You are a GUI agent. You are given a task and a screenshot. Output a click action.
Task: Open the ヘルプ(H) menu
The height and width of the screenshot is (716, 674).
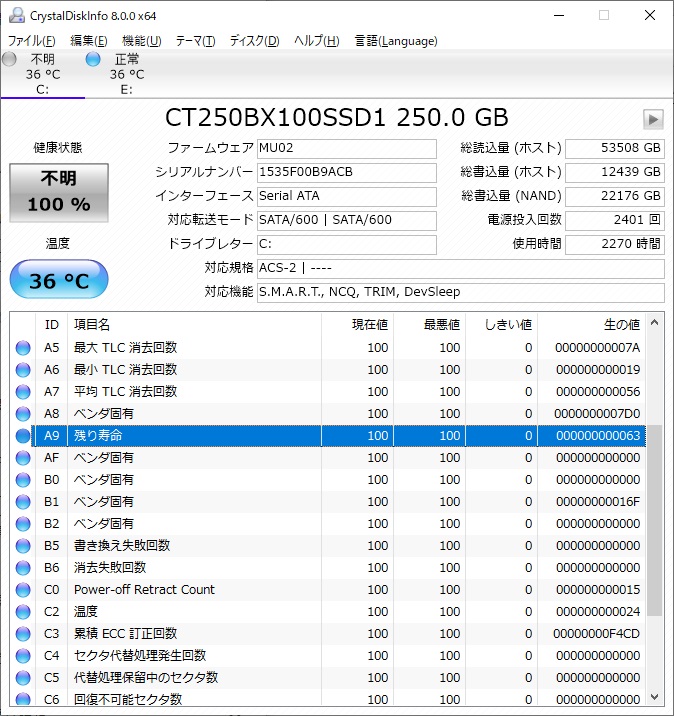pos(316,41)
